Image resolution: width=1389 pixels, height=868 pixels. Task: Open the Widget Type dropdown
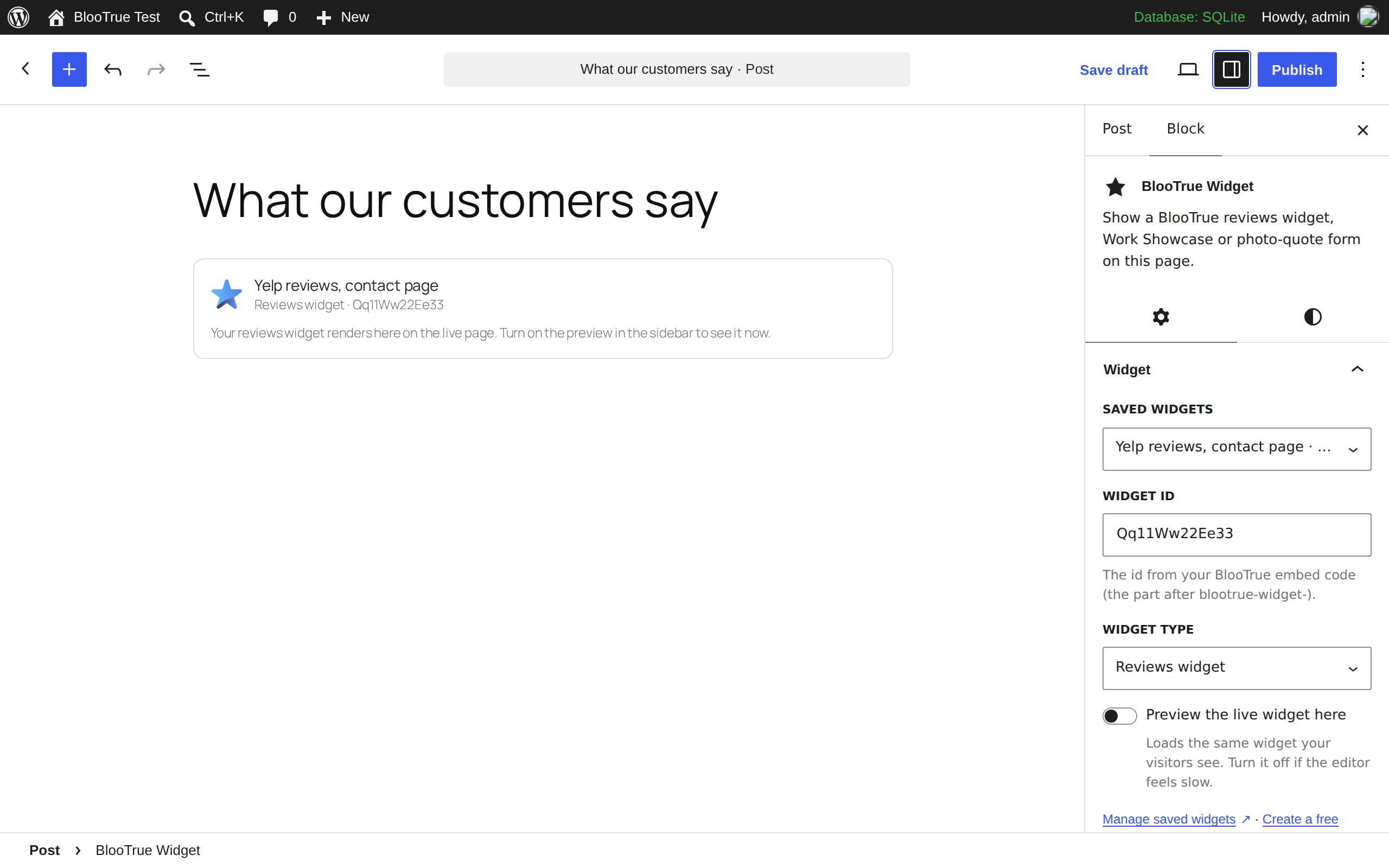click(x=1237, y=668)
